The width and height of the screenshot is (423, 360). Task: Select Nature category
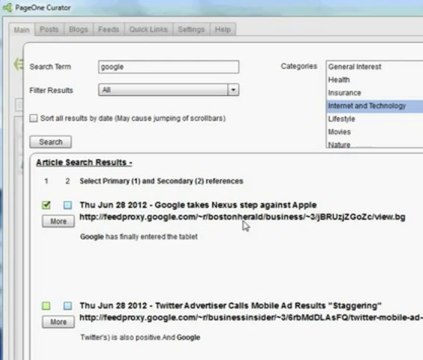(375, 144)
